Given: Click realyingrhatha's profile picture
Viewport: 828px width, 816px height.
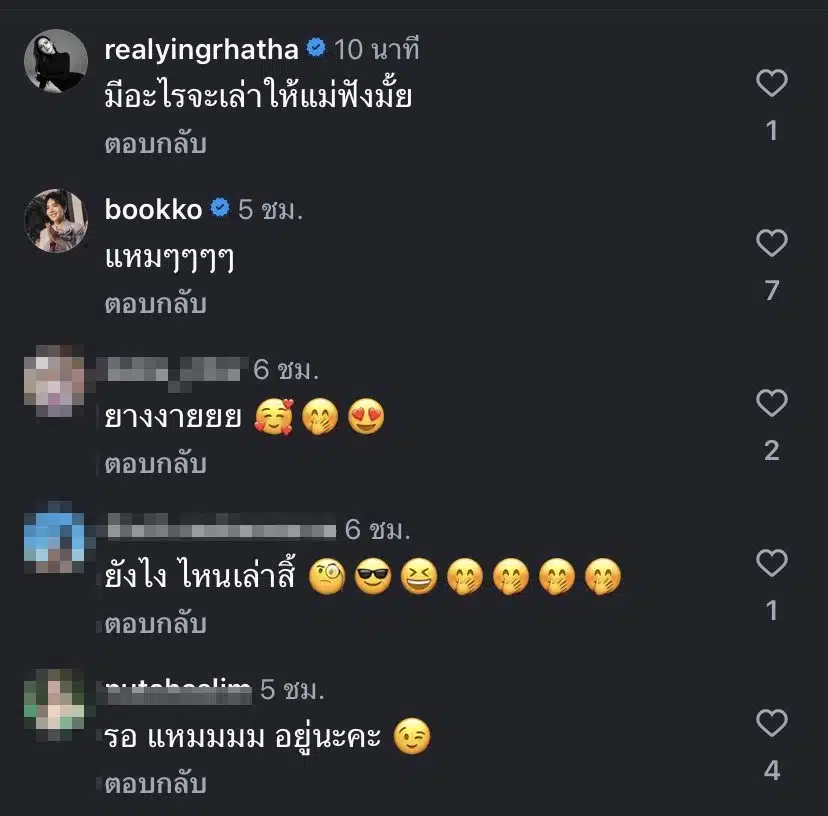Looking at the screenshot, I should 55,60.
